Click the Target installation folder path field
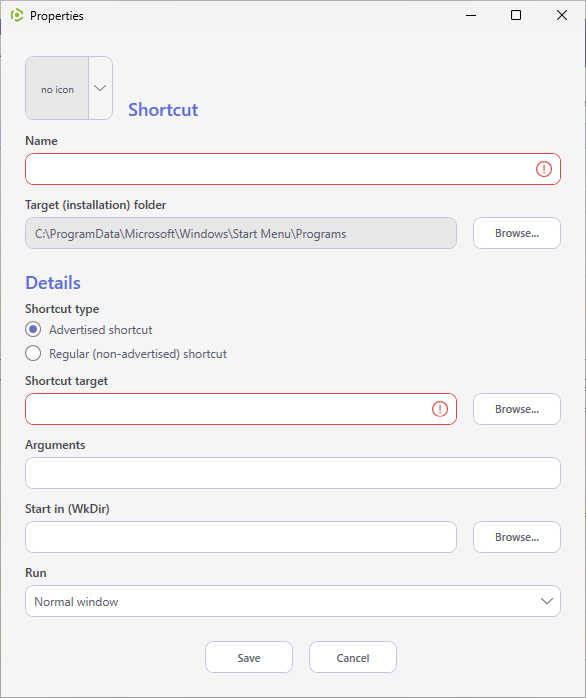 (241, 233)
